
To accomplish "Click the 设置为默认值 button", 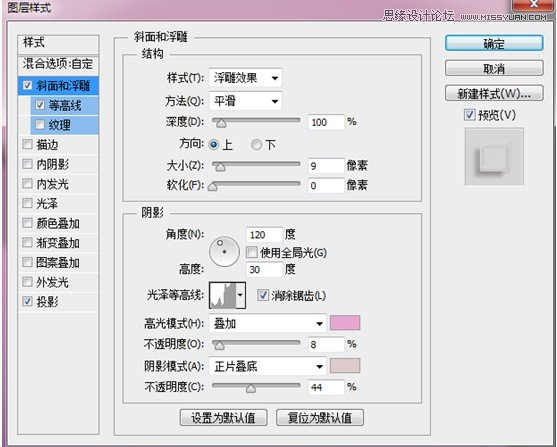I will pyautogui.click(x=223, y=418).
